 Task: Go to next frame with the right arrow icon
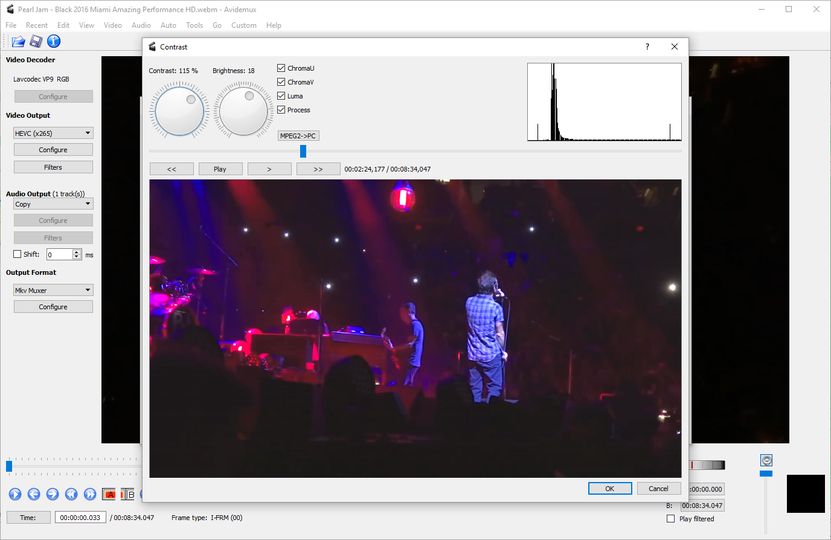click(52, 494)
